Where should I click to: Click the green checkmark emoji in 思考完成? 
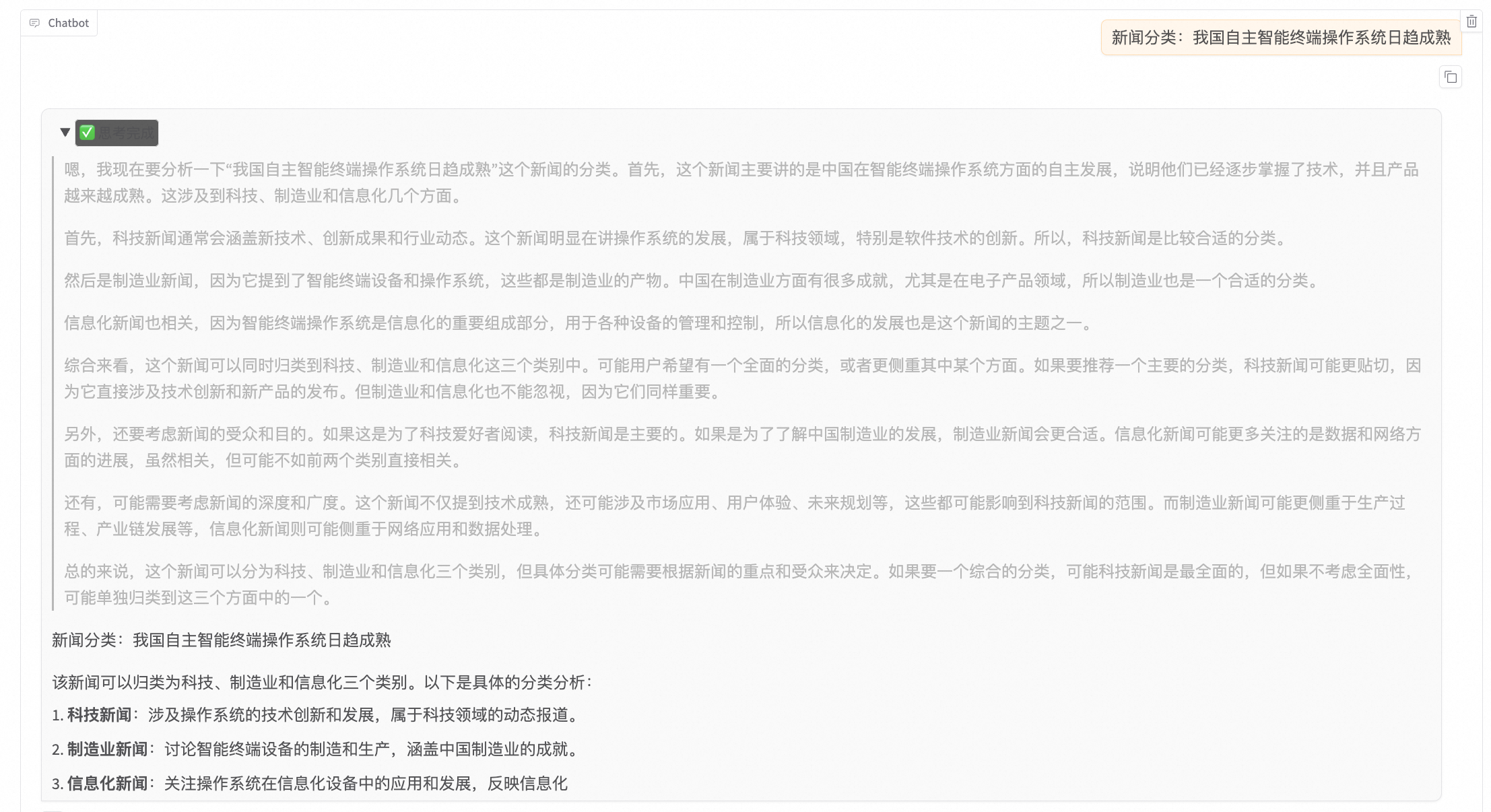pyautogui.click(x=88, y=133)
